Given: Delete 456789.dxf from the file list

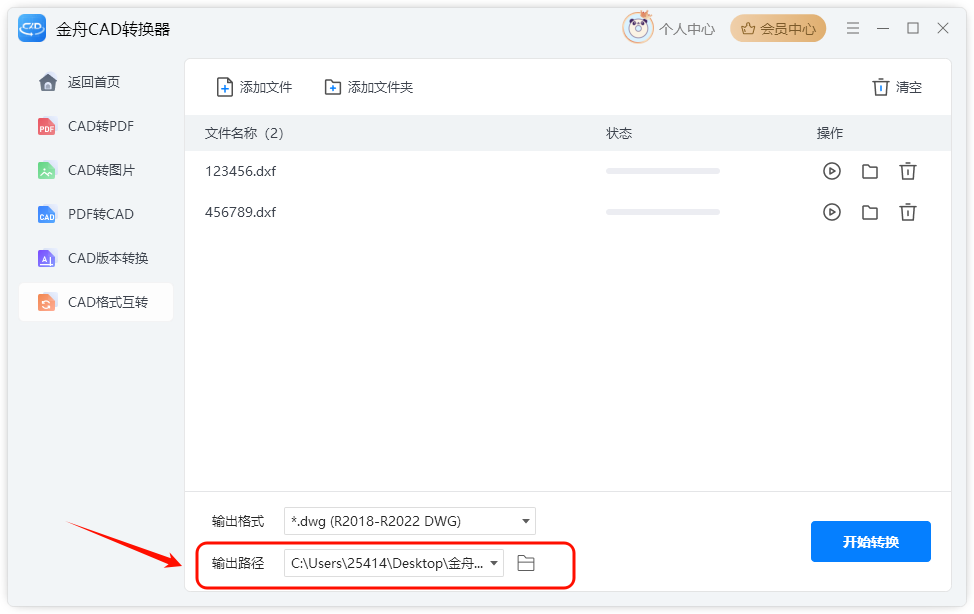Looking at the screenshot, I should point(908,213).
